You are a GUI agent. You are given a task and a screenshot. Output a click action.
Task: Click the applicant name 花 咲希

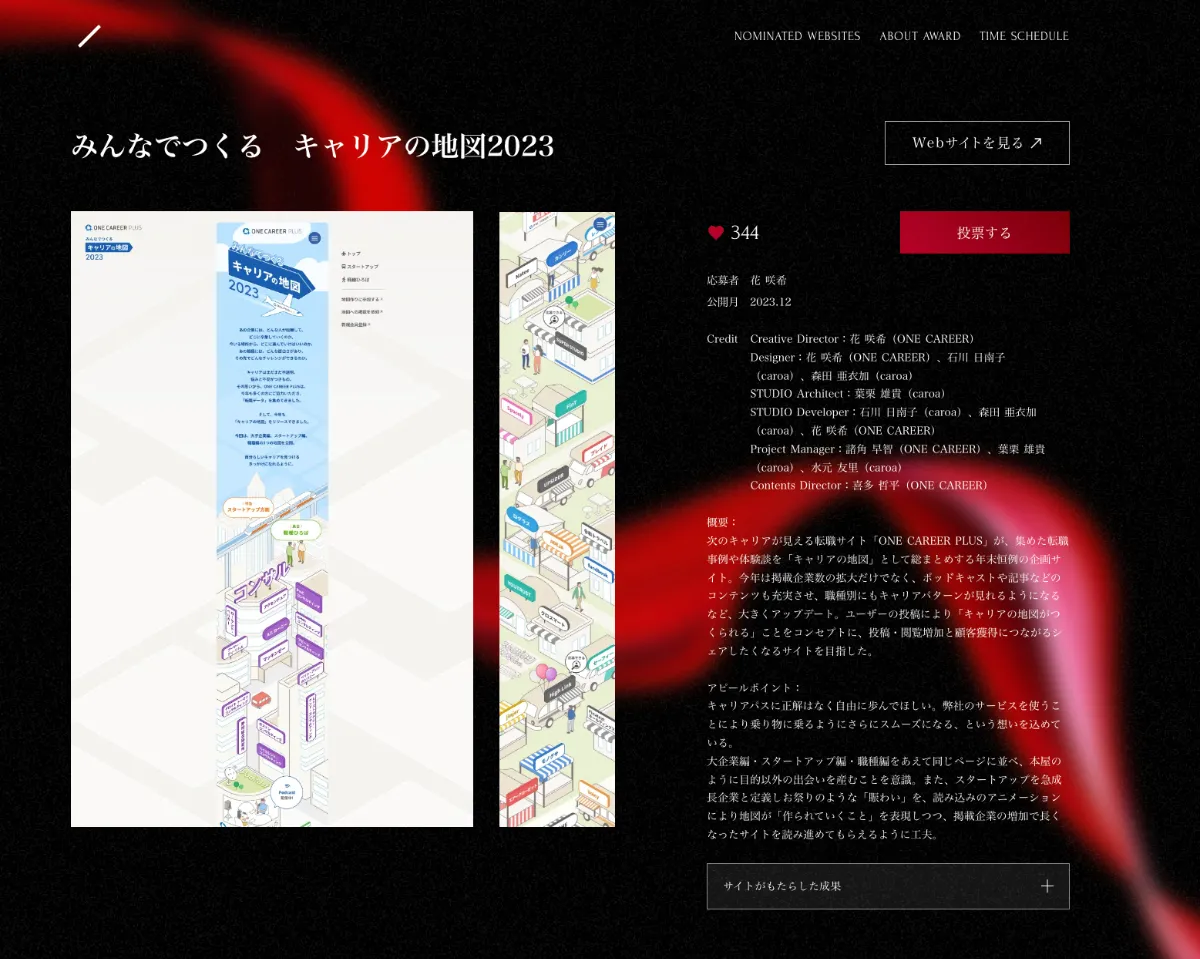point(768,281)
